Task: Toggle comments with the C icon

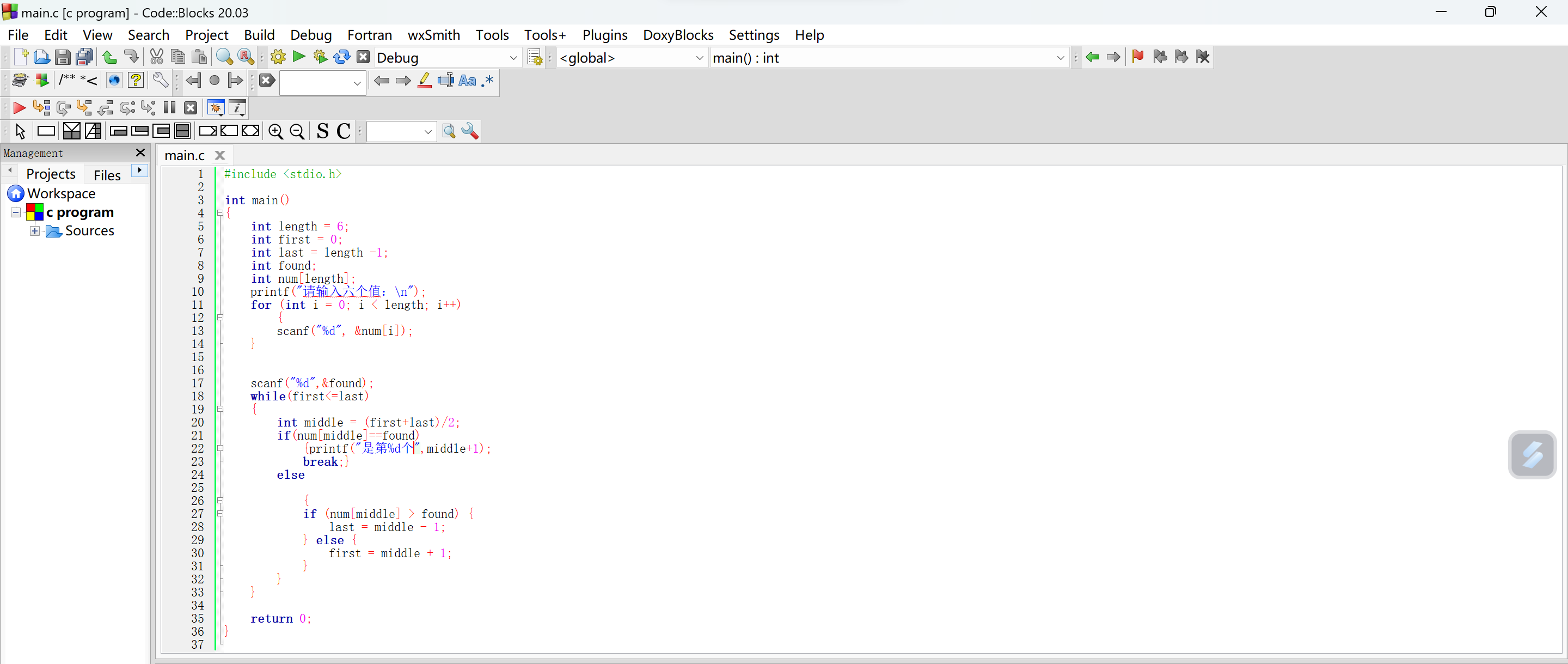Action: coord(344,131)
